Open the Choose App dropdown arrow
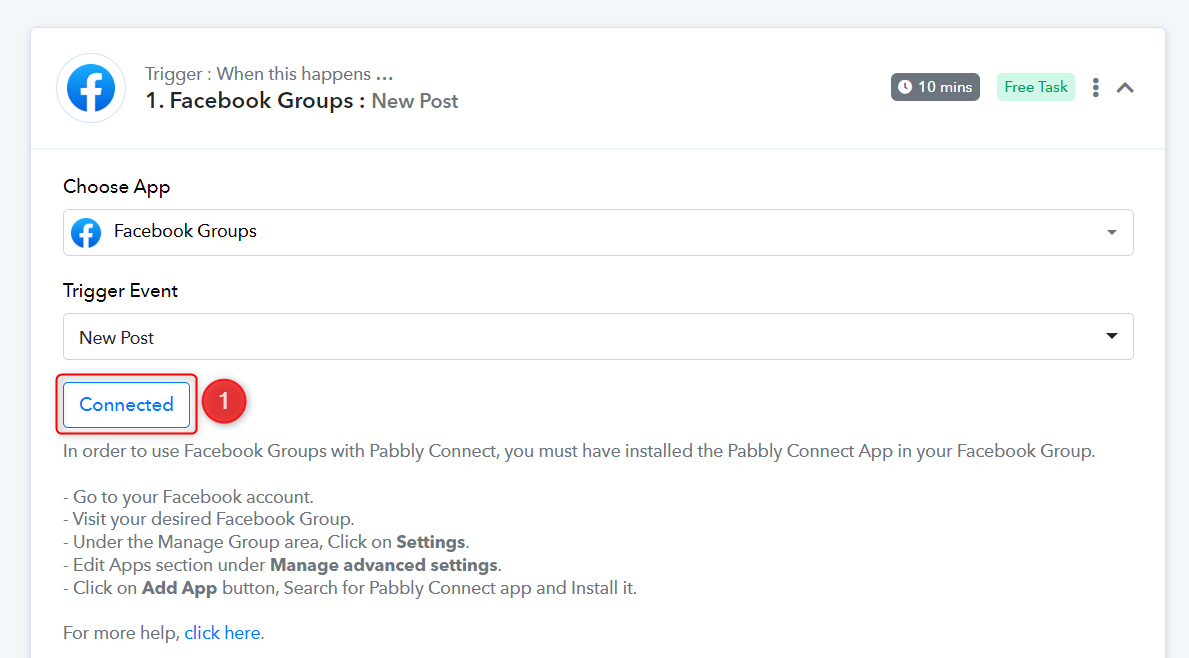The width and height of the screenshot is (1189, 658). tap(1112, 233)
